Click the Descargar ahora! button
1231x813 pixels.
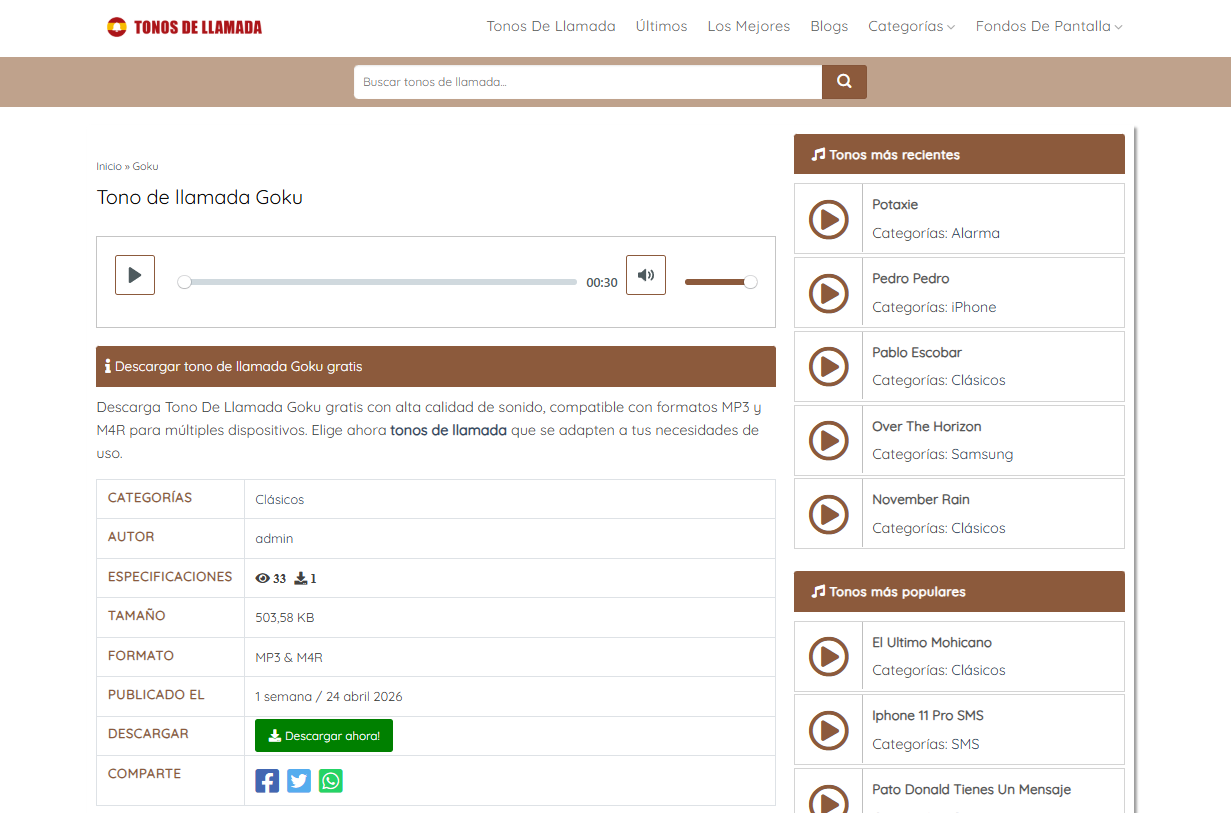click(324, 736)
